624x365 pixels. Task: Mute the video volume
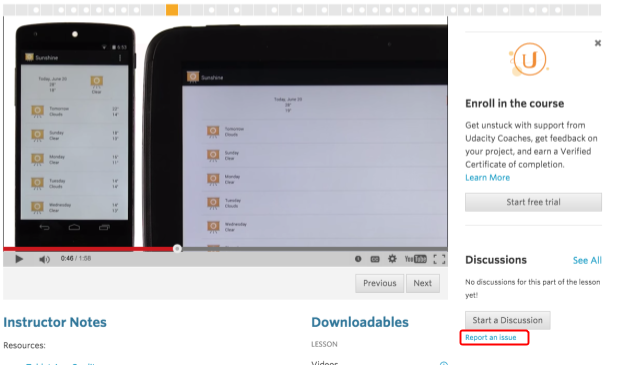click(x=44, y=259)
